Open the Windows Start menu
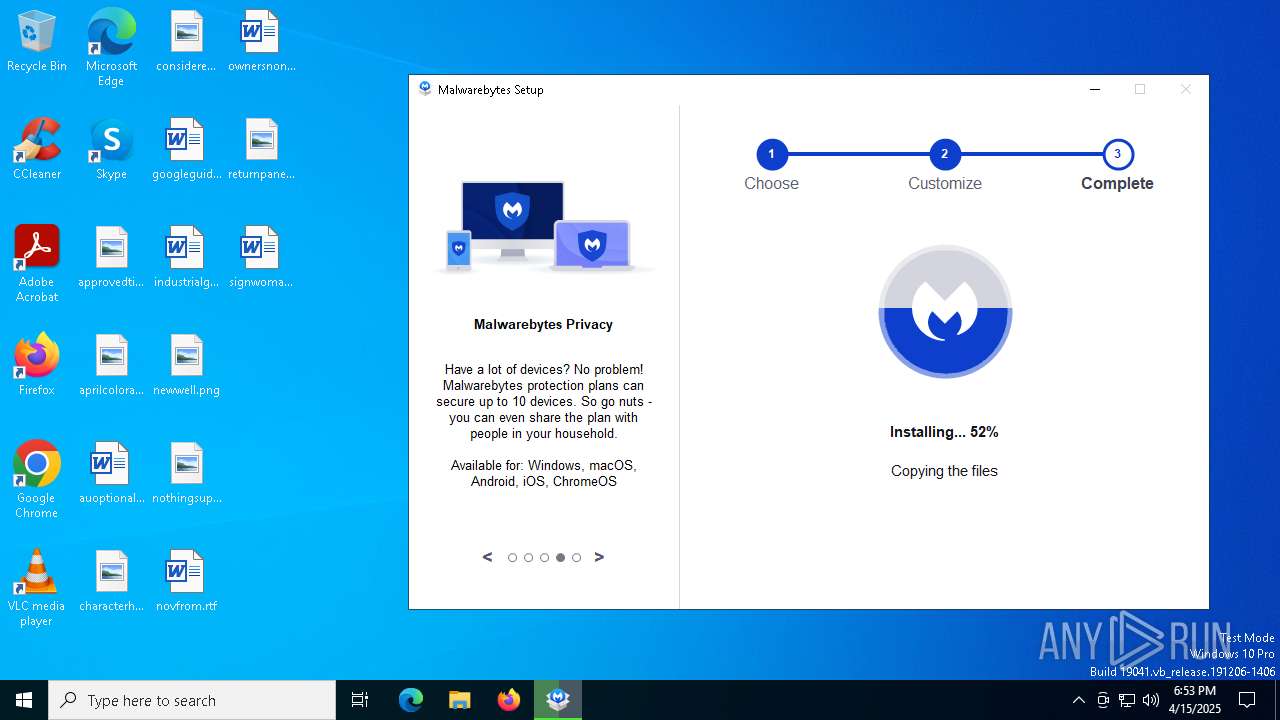Viewport: 1280px width, 720px height. (x=24, y=700)
